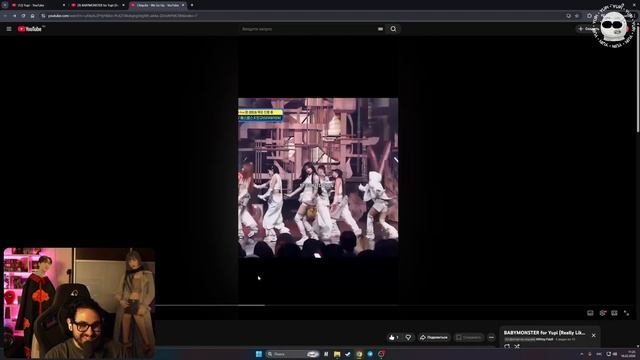Close the BABYMONSTER for Yupi playlist panel
The width and height of the screenshot is (640, 360).
[x=593, y=336]
